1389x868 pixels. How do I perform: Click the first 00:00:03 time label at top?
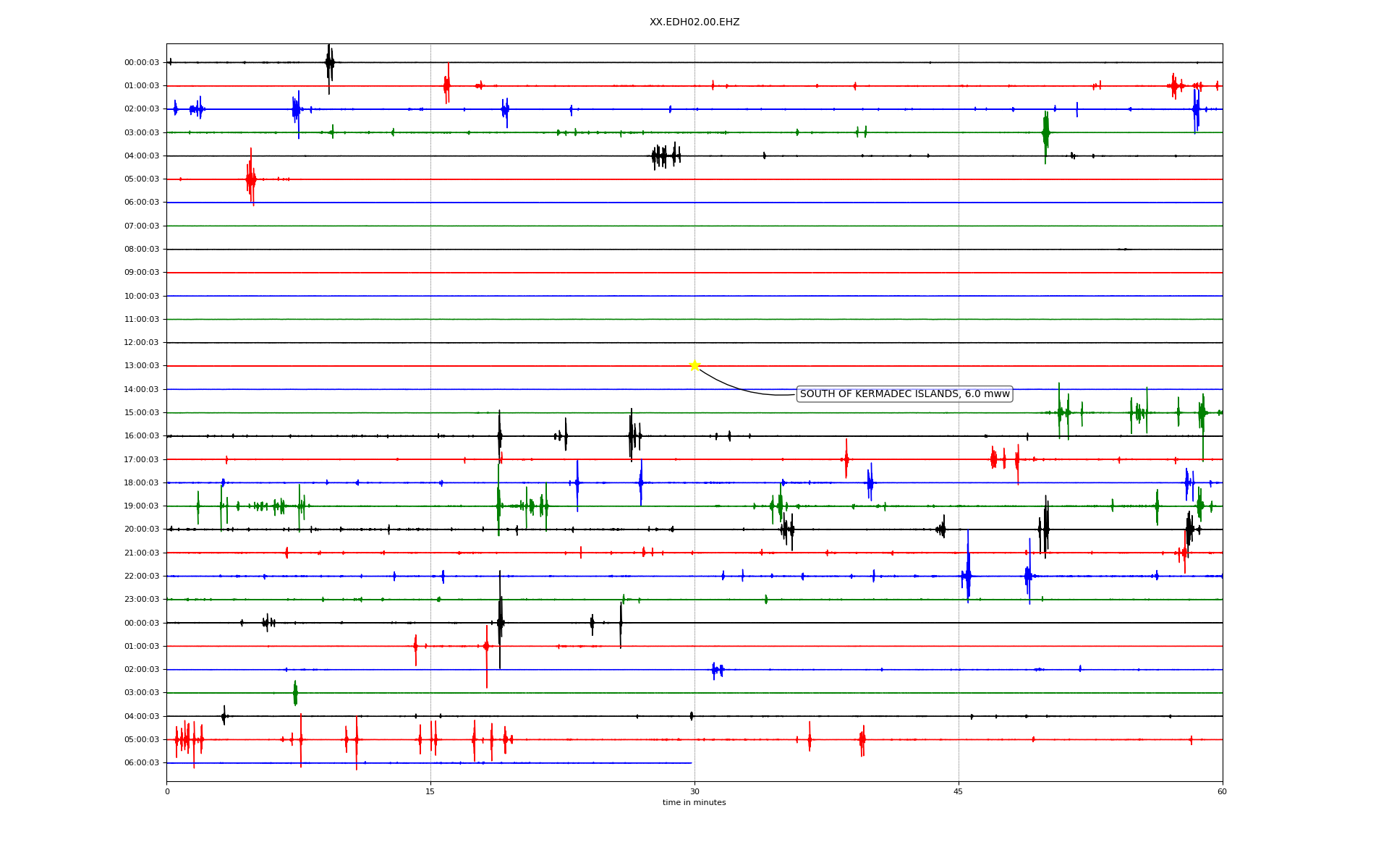pyautogui.click(x=142, y=63)
